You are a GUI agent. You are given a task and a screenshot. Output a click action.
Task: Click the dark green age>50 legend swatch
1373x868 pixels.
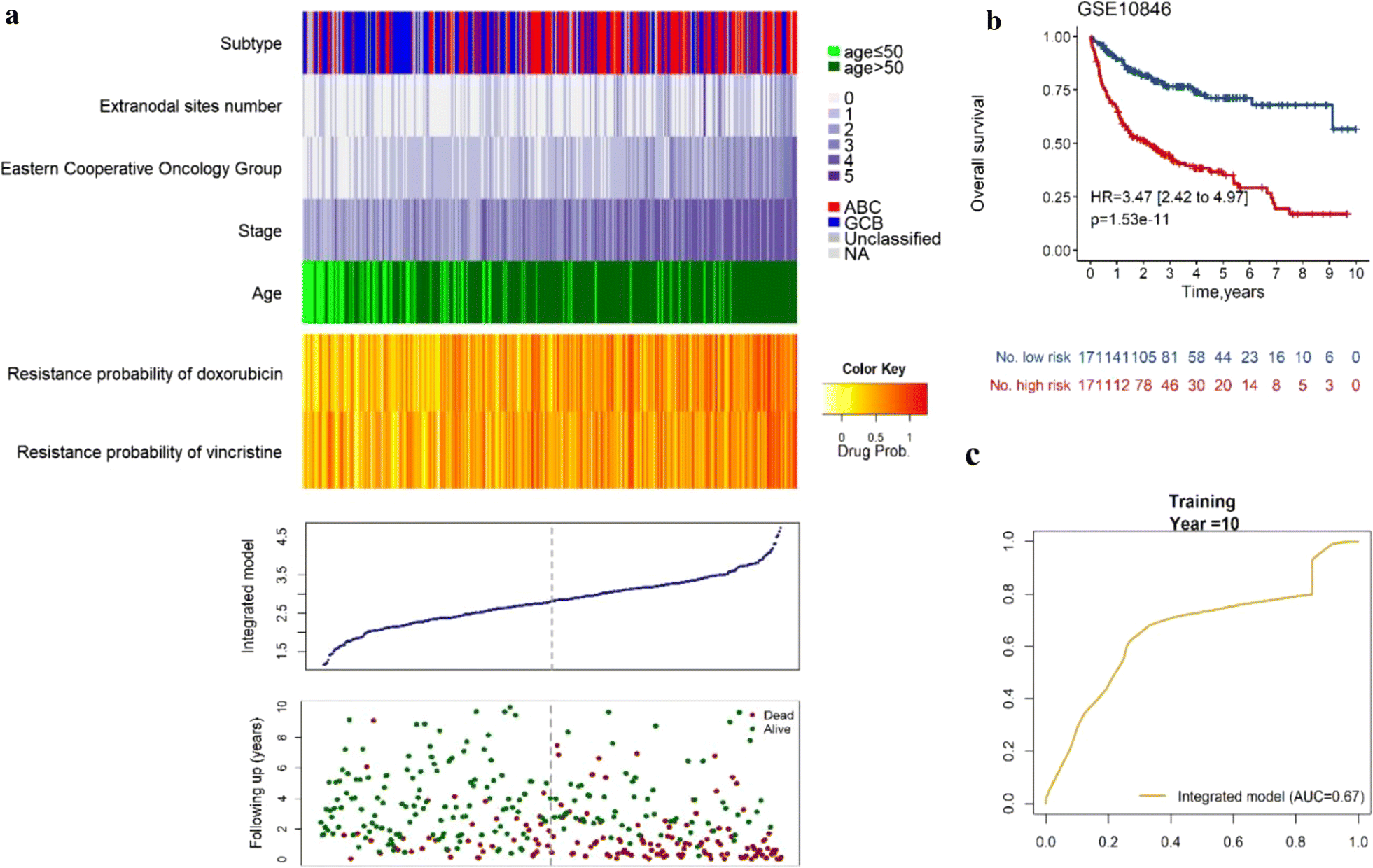click(x=833, y=67)
